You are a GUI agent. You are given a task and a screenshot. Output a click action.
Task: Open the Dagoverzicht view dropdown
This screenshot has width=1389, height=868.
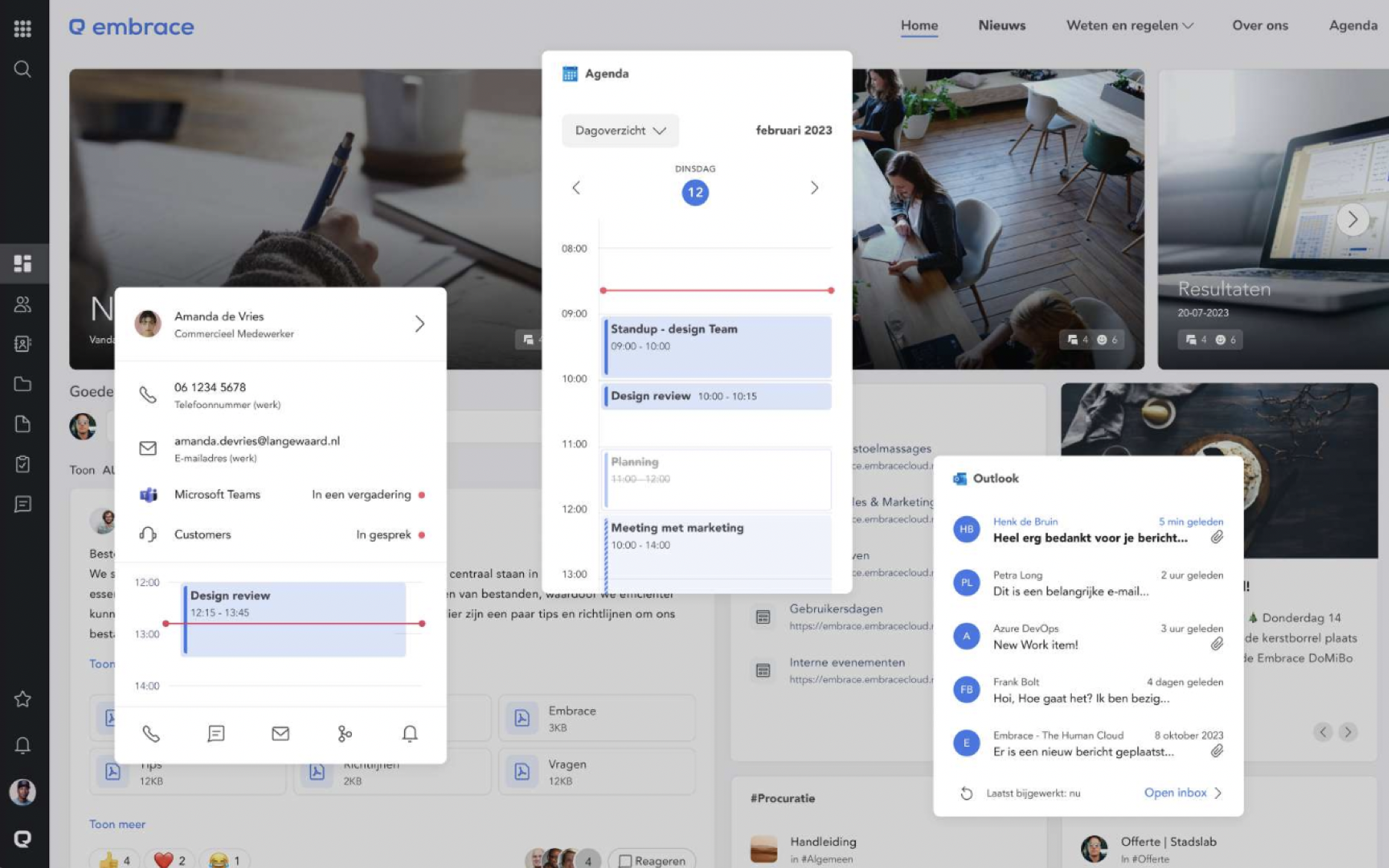(x=620, y=131)
